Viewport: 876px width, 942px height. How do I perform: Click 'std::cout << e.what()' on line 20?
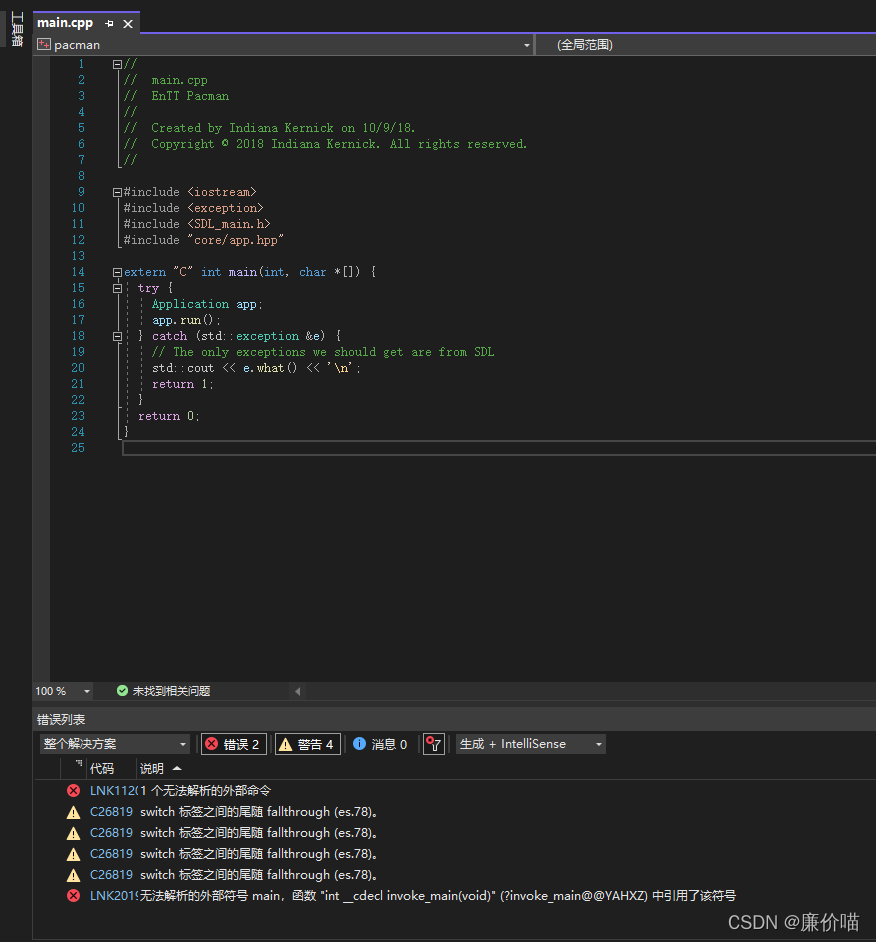point(224,368)
